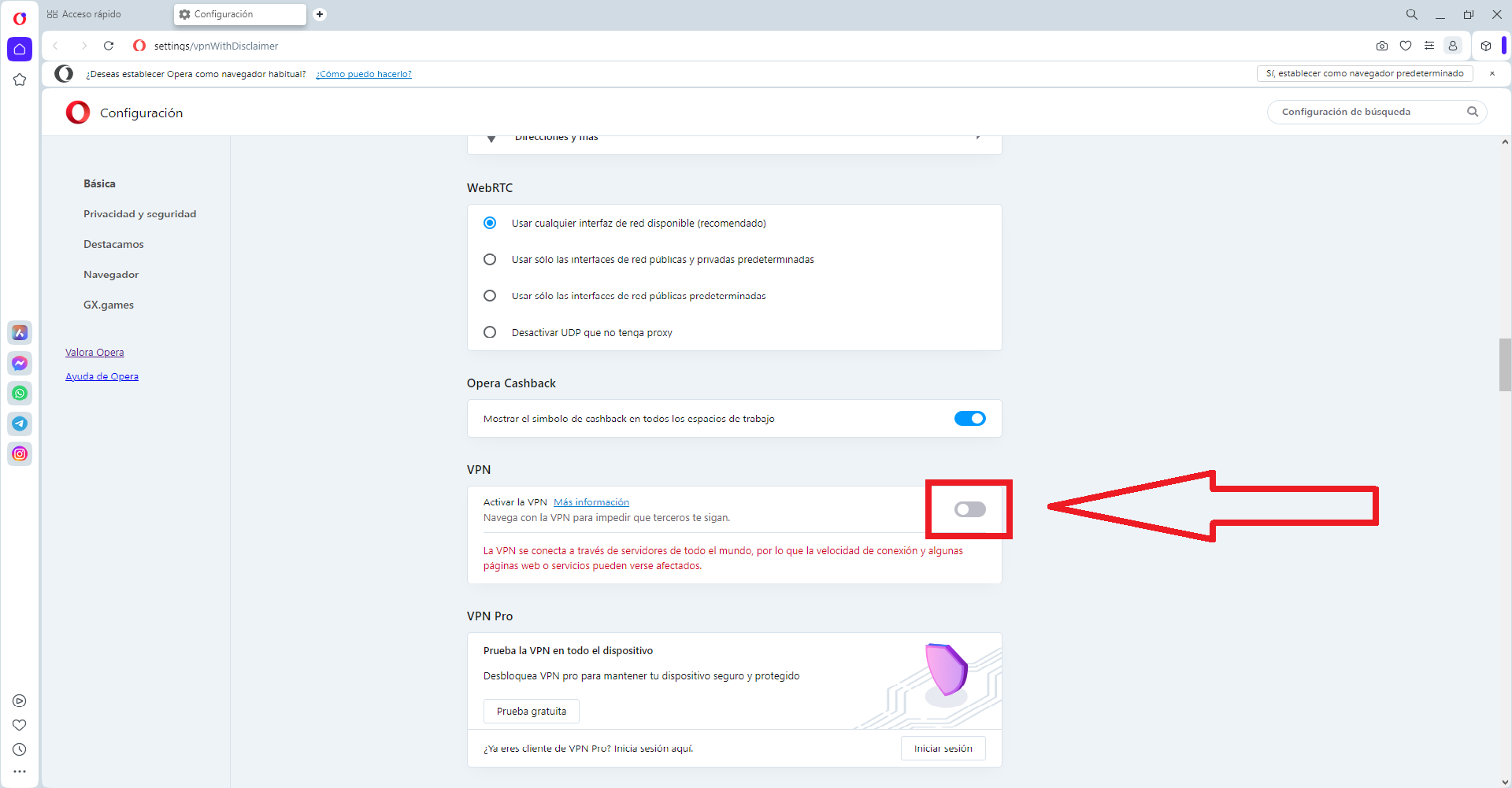Click the search magnifier in settings search
Viewport: 1512px width, 788px height.
(x=1473, y=112)
